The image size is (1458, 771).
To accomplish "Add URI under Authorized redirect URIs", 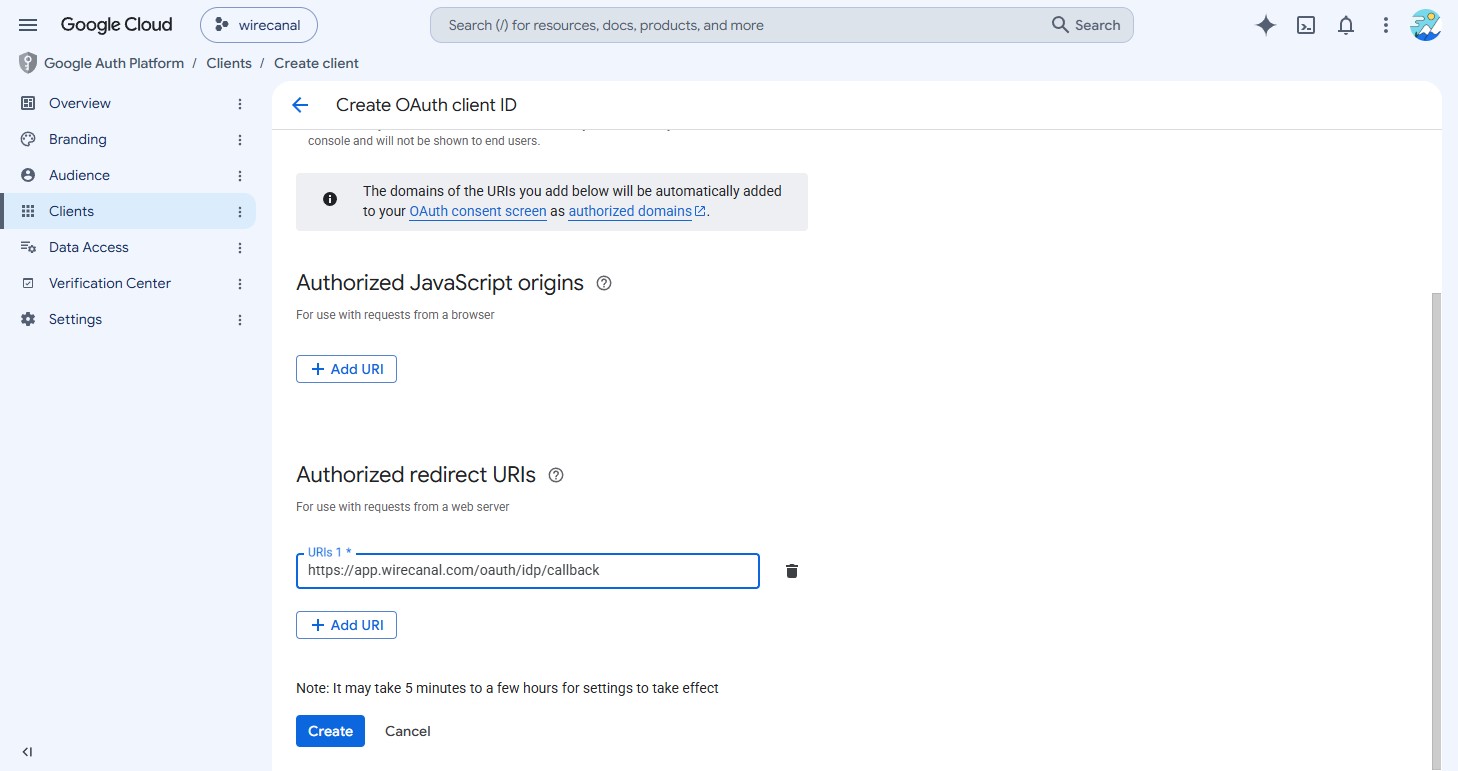I will pos(346,625).
